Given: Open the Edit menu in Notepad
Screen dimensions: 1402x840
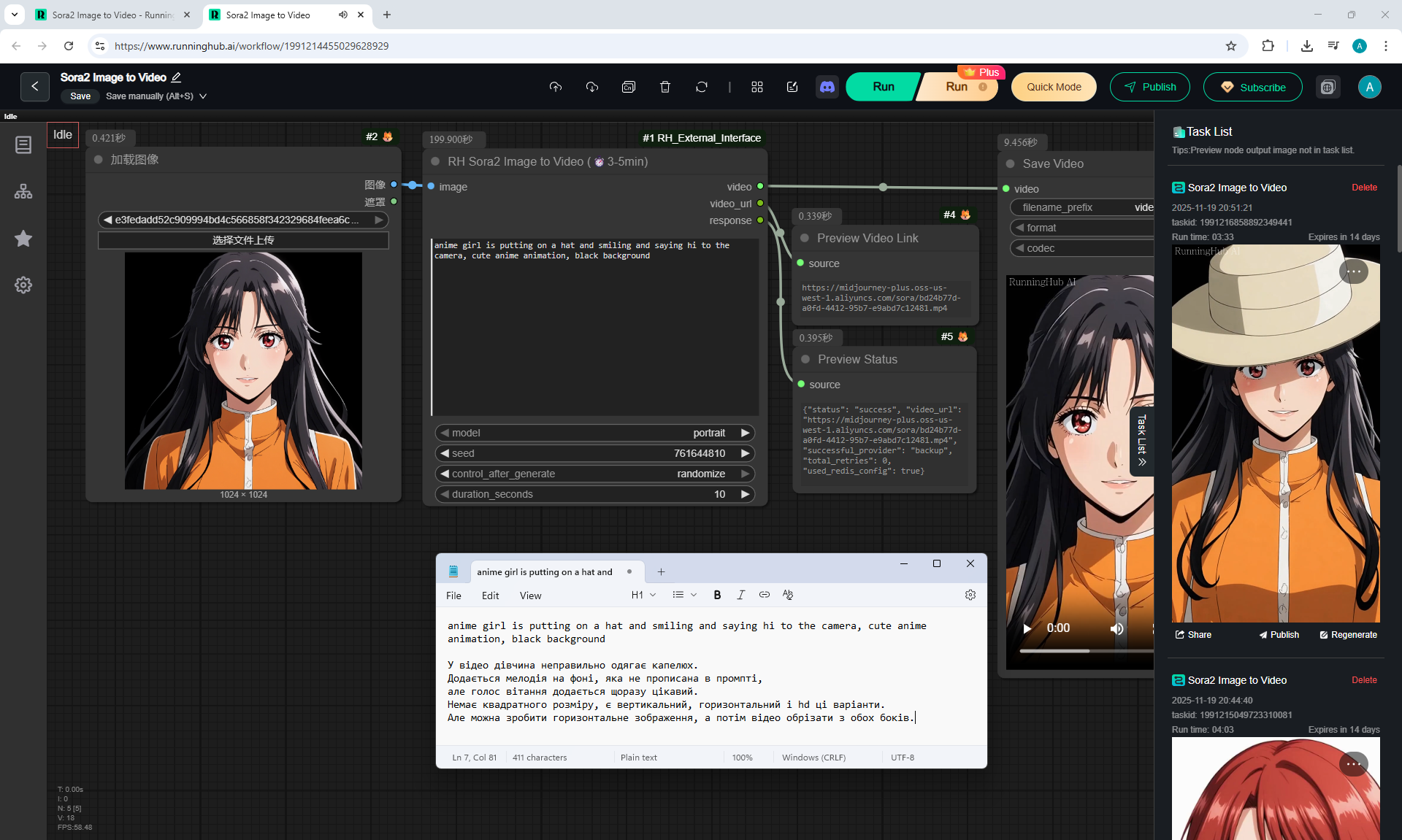Looking at the screenshot, I should tap(490, 596).
